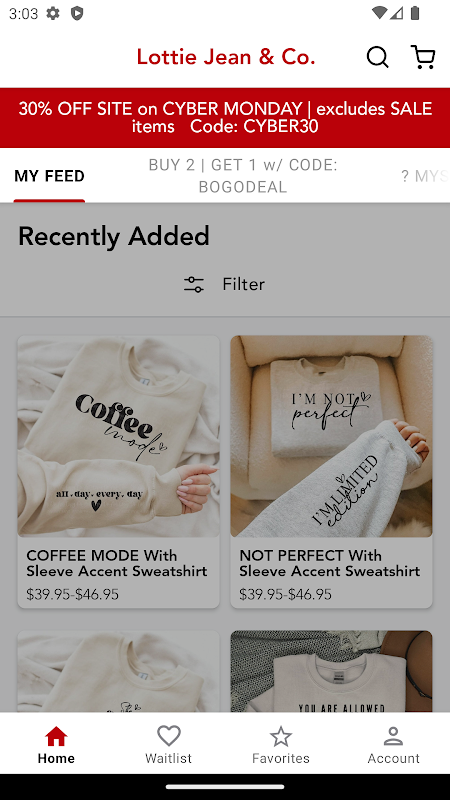This screenshot has height=800, width=450.
Task: Open COFFEE MODE sweatshirt image
Action: [x=119, y=436]
